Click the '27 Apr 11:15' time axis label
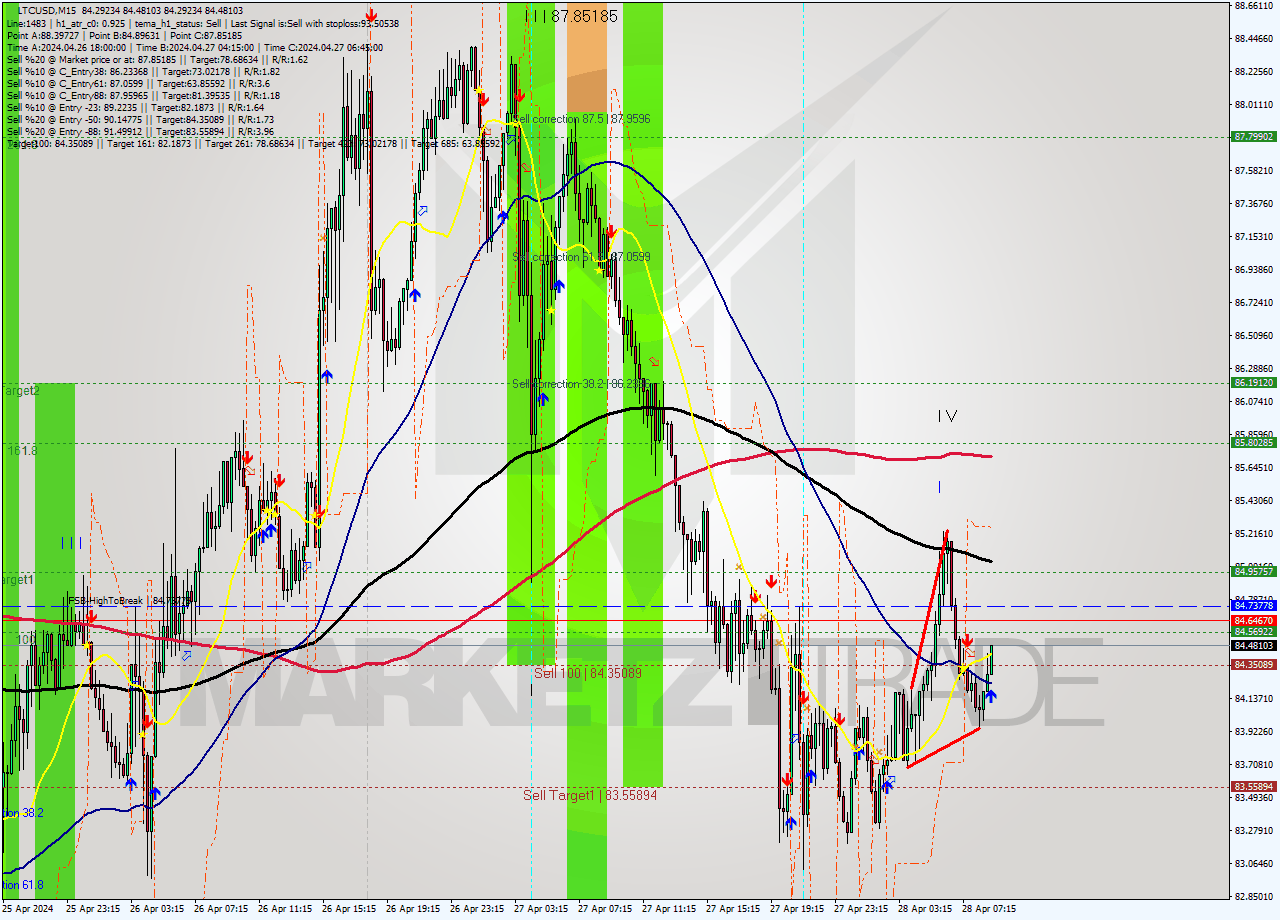This screenshot has height=920, width=1280. coord(669,909)
